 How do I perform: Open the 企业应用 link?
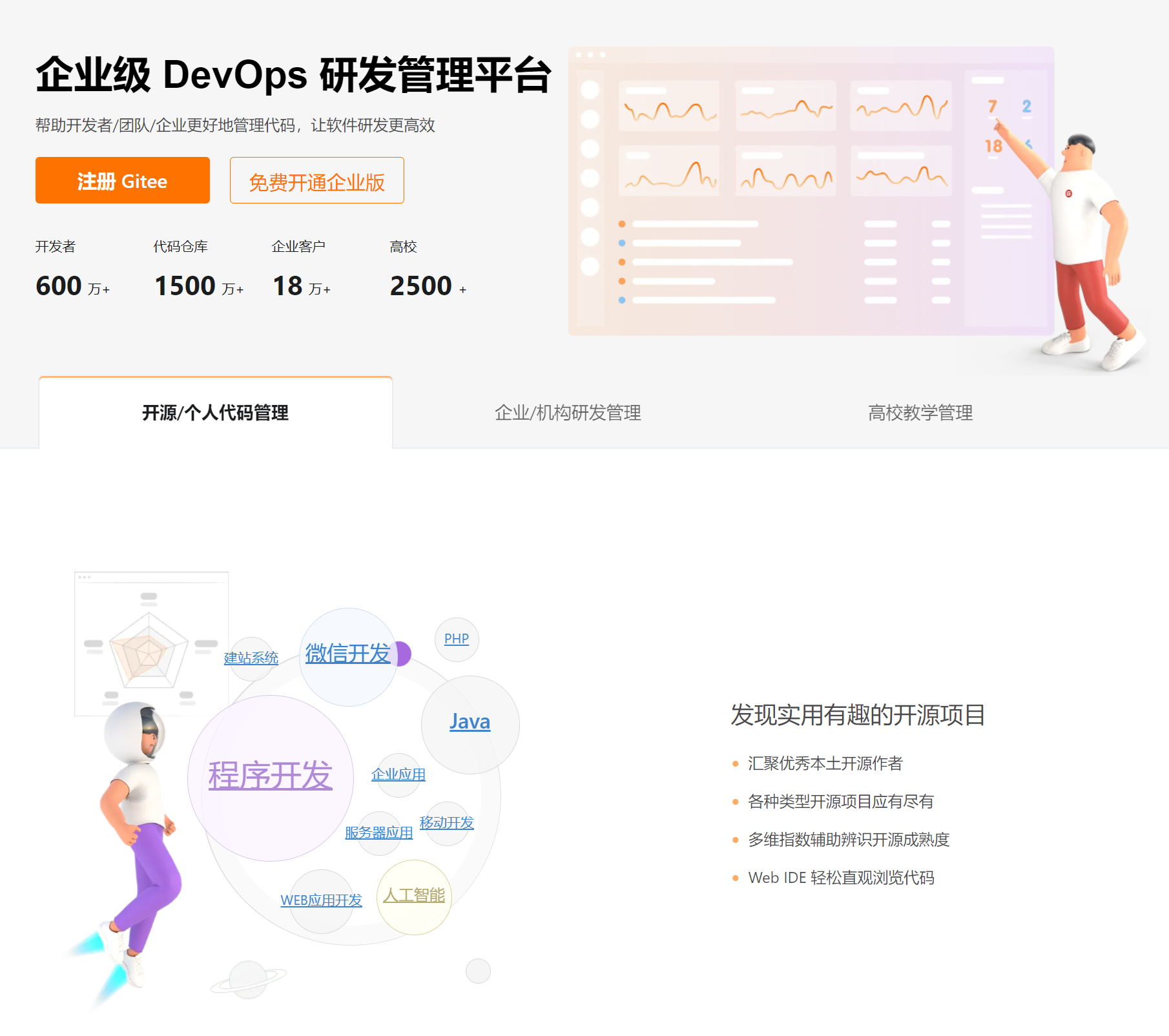point(398,774)
